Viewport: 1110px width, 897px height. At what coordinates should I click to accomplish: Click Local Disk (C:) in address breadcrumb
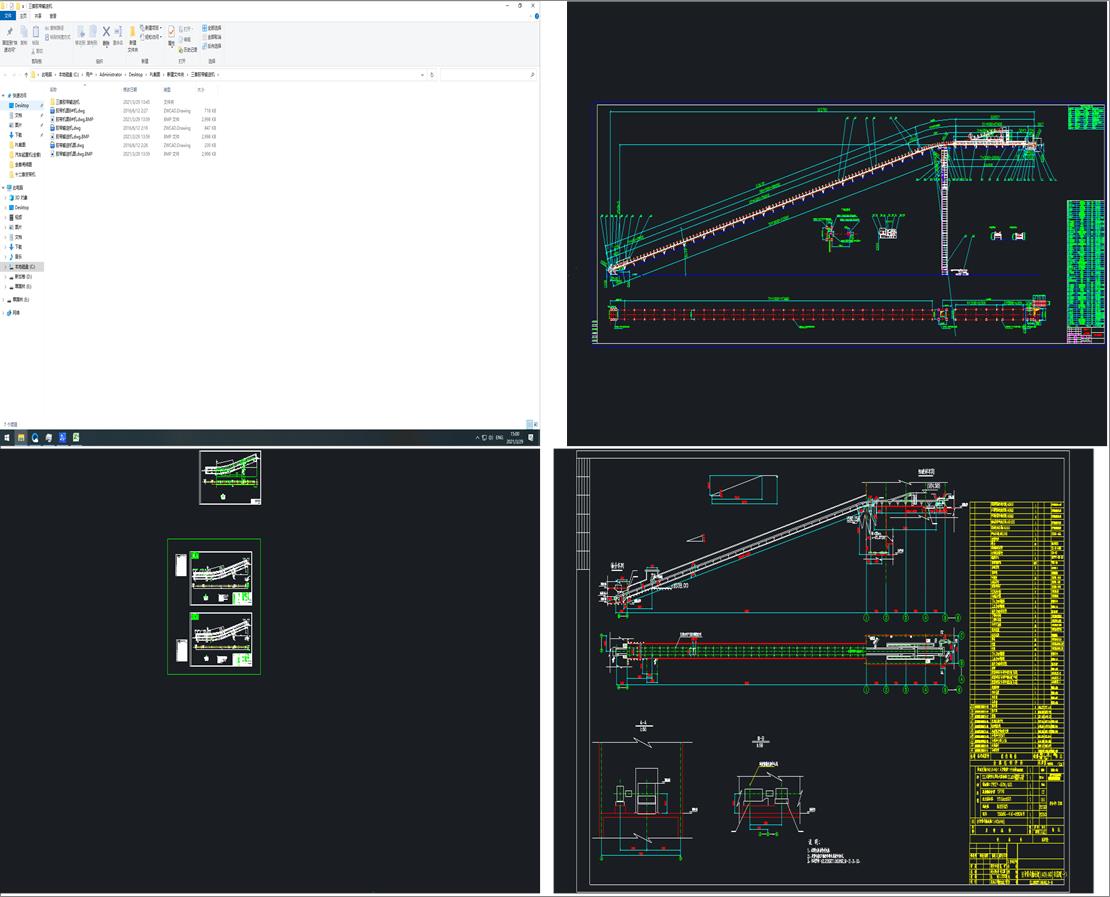(69, 74)
